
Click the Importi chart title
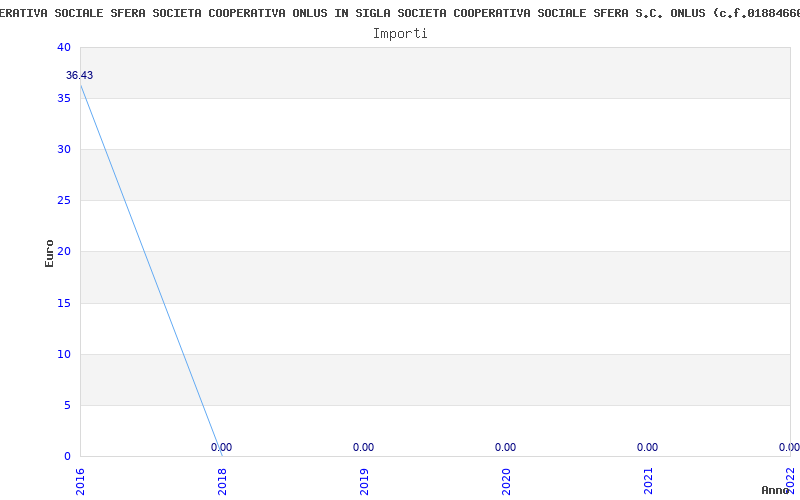coord(400,34)
